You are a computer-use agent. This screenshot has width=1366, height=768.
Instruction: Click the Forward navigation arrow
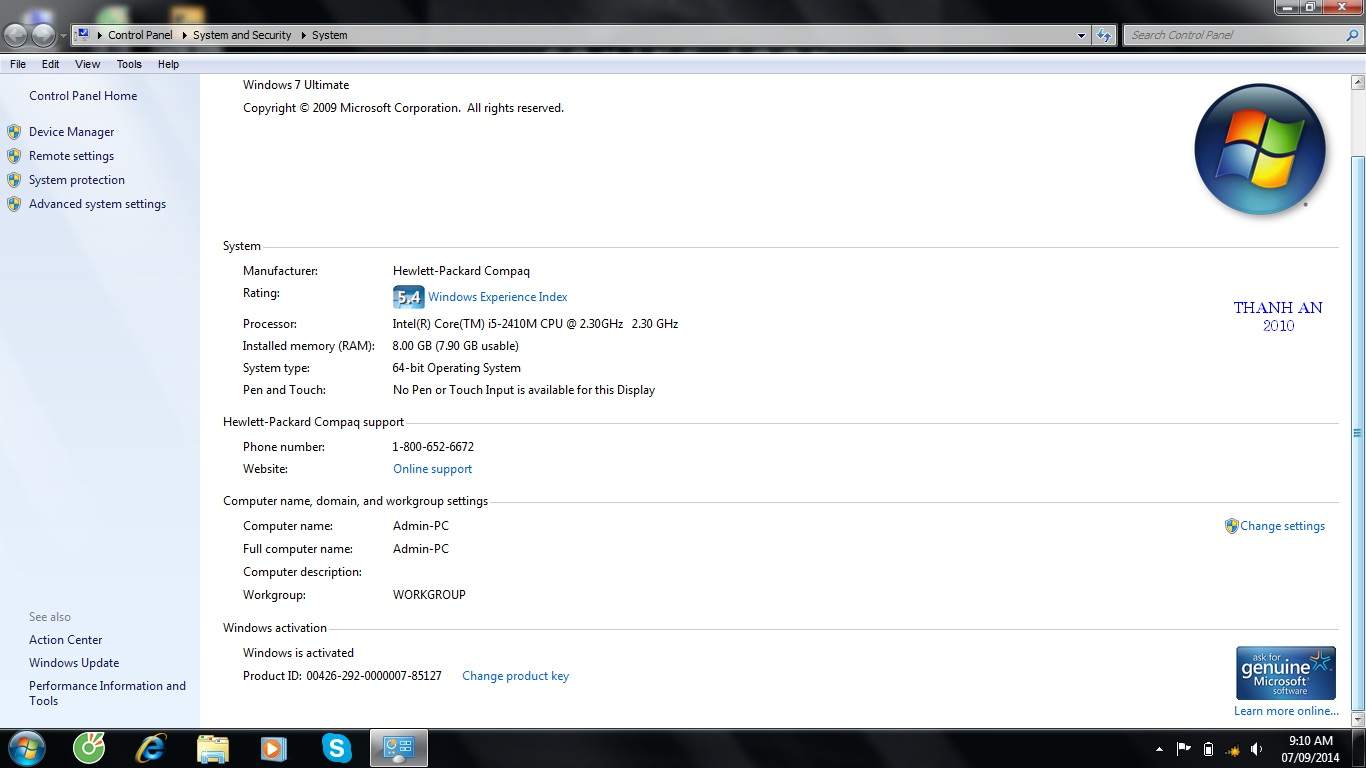pyautogui.click(x=43, y=35)
